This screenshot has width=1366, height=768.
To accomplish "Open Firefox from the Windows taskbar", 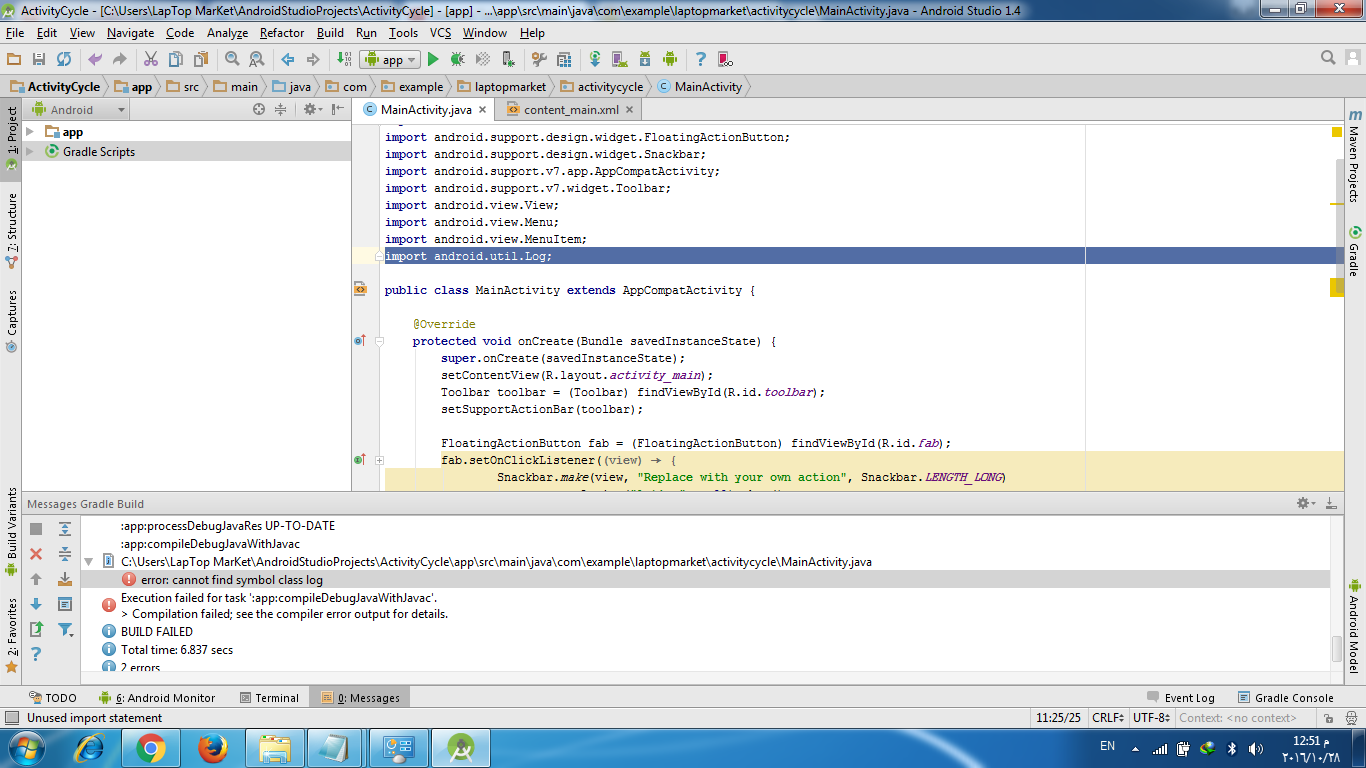I will [x=212, y=748].
